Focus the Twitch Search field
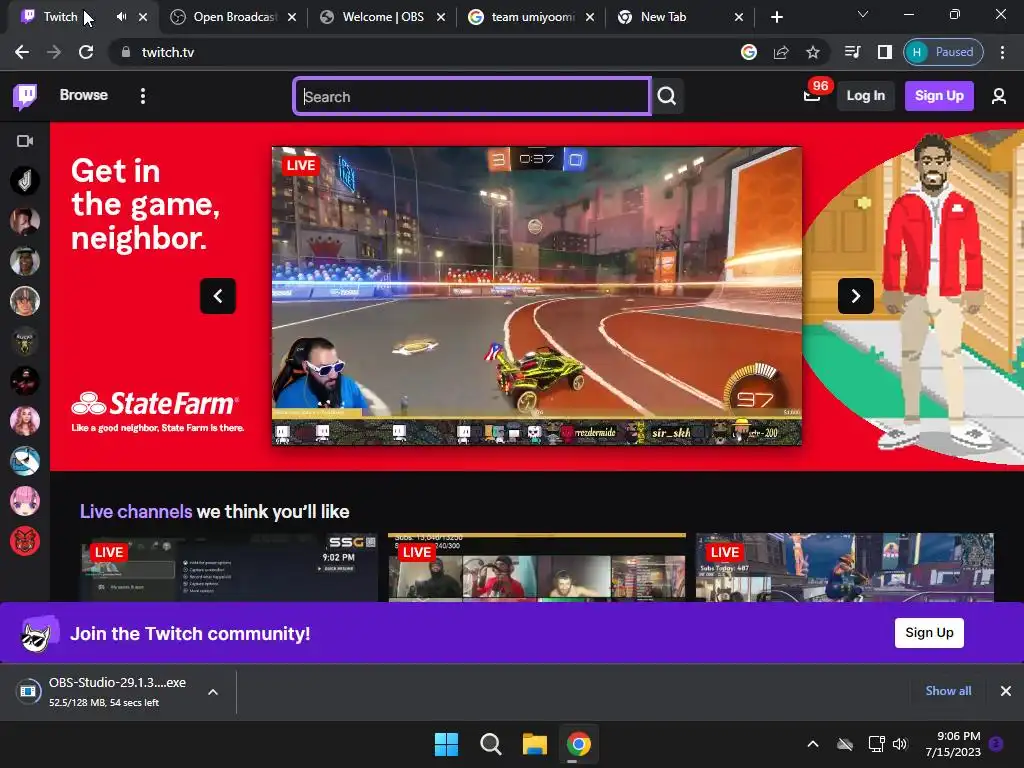1024x768 pixels. click(x=472, y=97)
